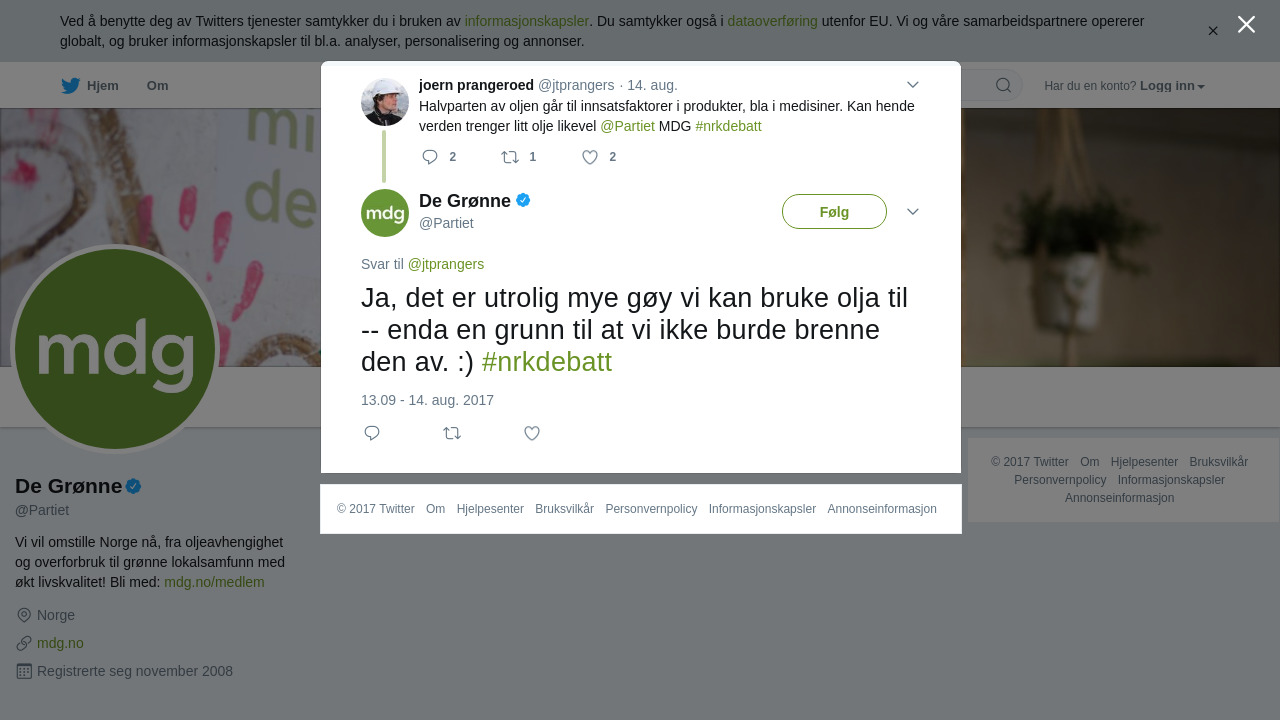Viewport: 1280px width, 720px height.
Task: Open @jtprangers in Svar til line
Action: 446,264
